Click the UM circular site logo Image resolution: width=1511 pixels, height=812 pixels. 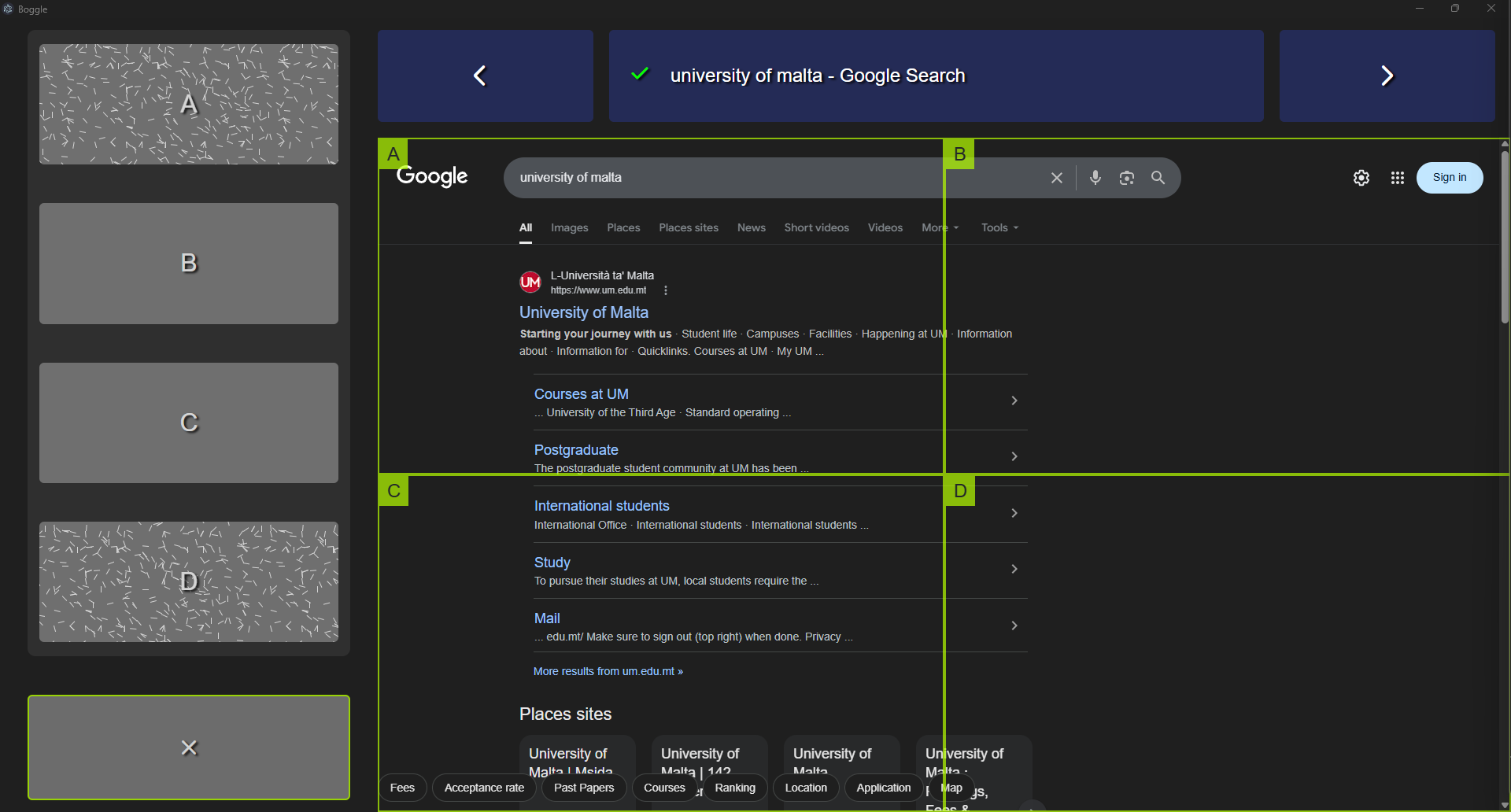530,282
